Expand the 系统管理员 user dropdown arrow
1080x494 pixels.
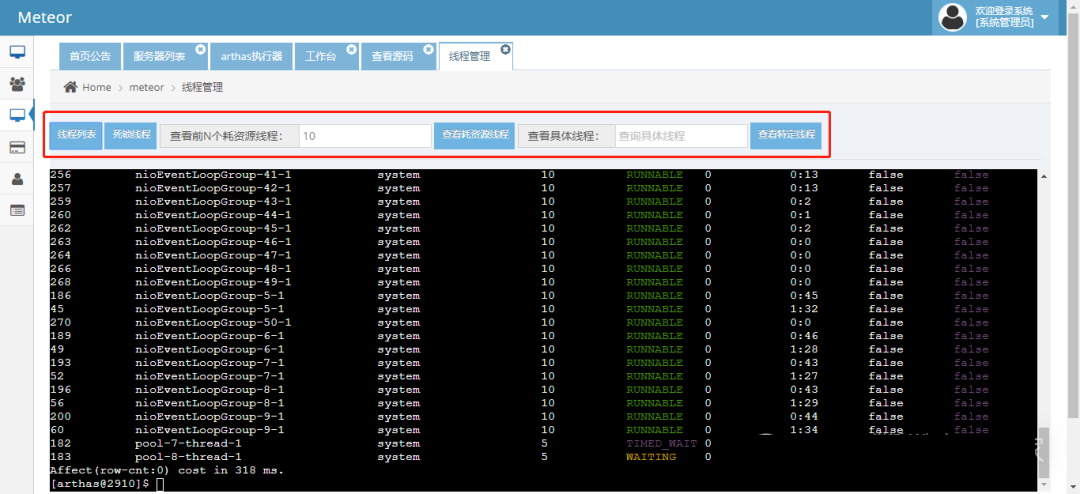1045,17
